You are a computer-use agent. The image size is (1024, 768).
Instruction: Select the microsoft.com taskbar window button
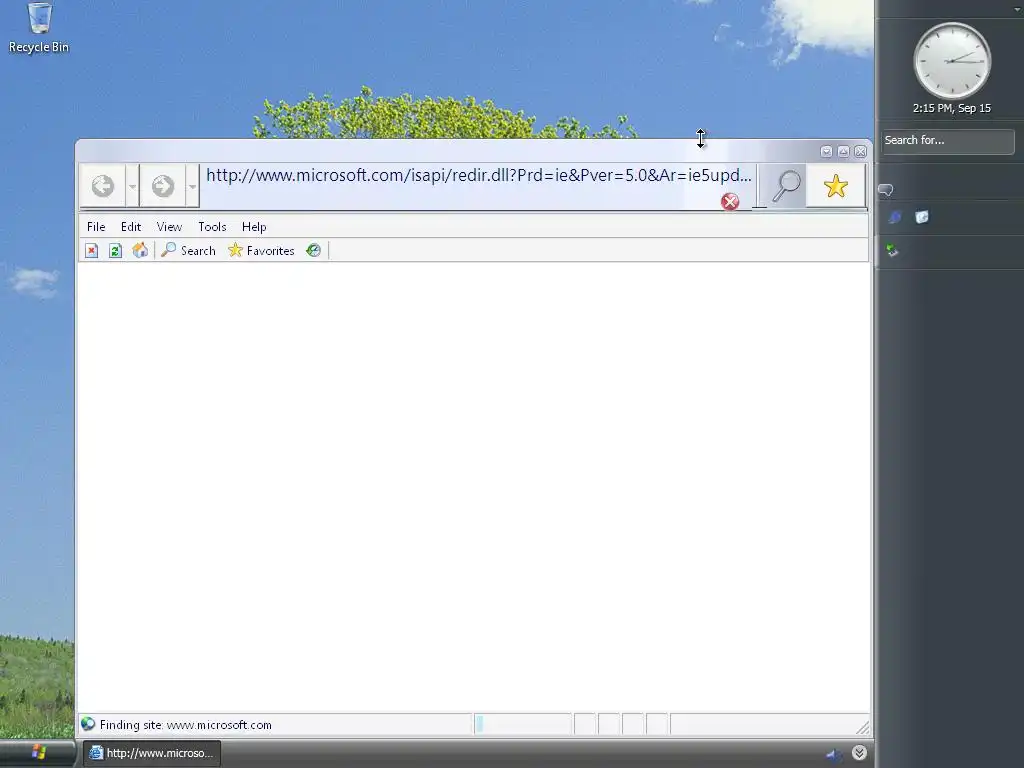(x=152, y=753)
